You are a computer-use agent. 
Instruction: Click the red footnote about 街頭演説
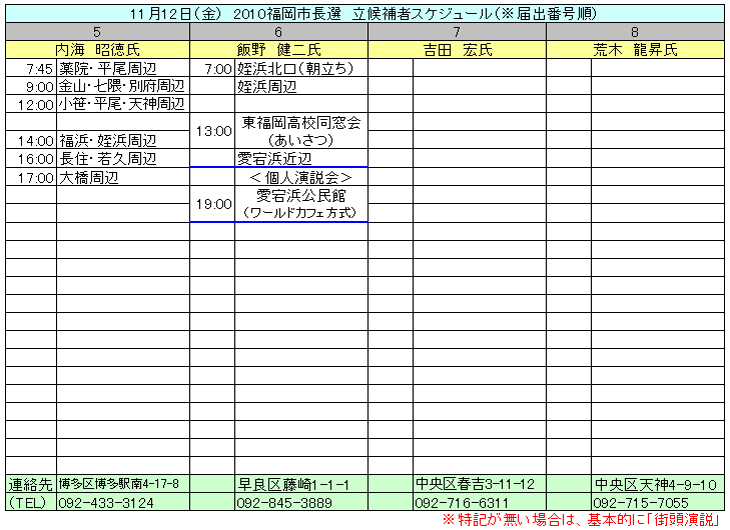point(583,520)
